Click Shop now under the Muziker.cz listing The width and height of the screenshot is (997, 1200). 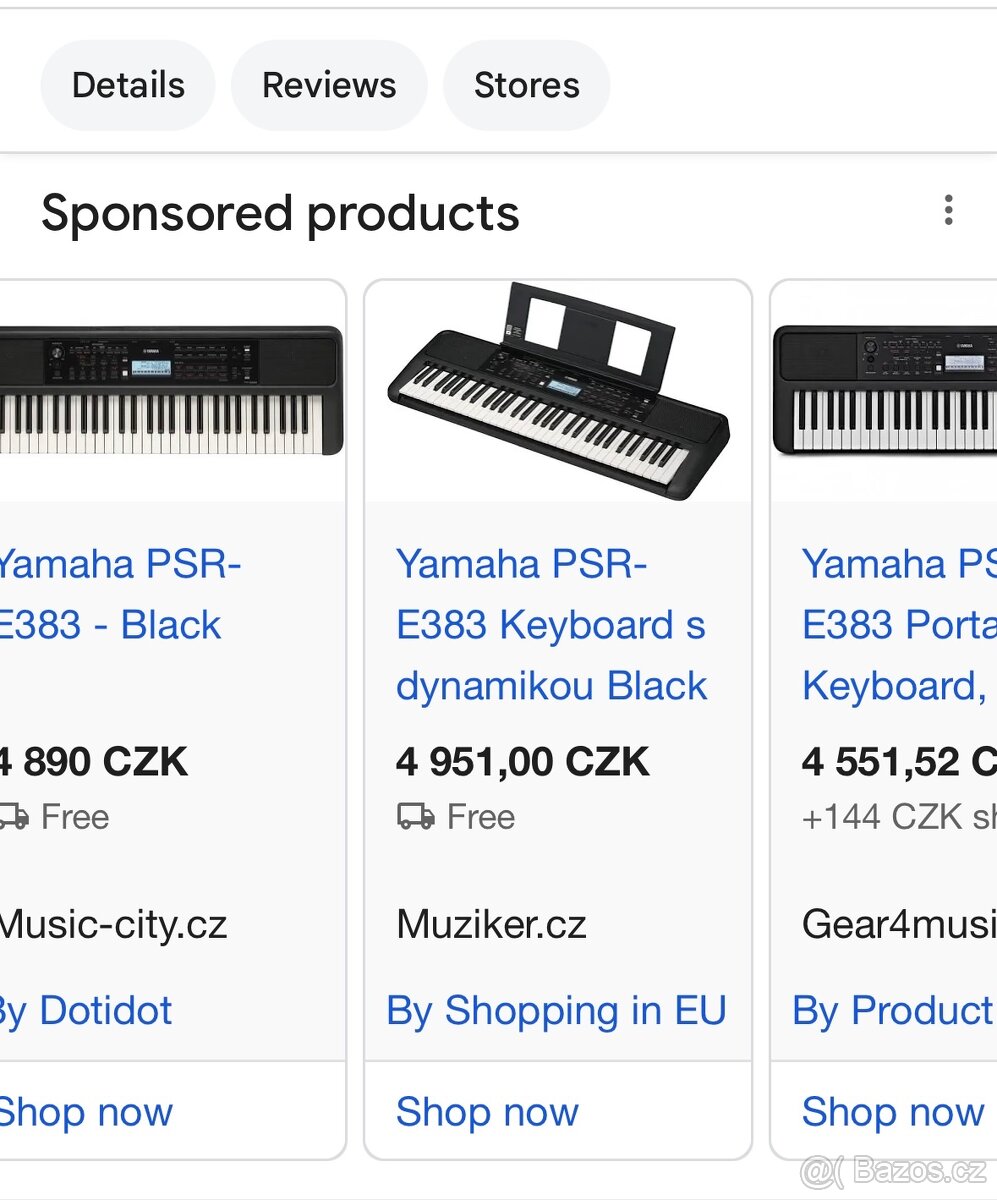(487, 1111)
